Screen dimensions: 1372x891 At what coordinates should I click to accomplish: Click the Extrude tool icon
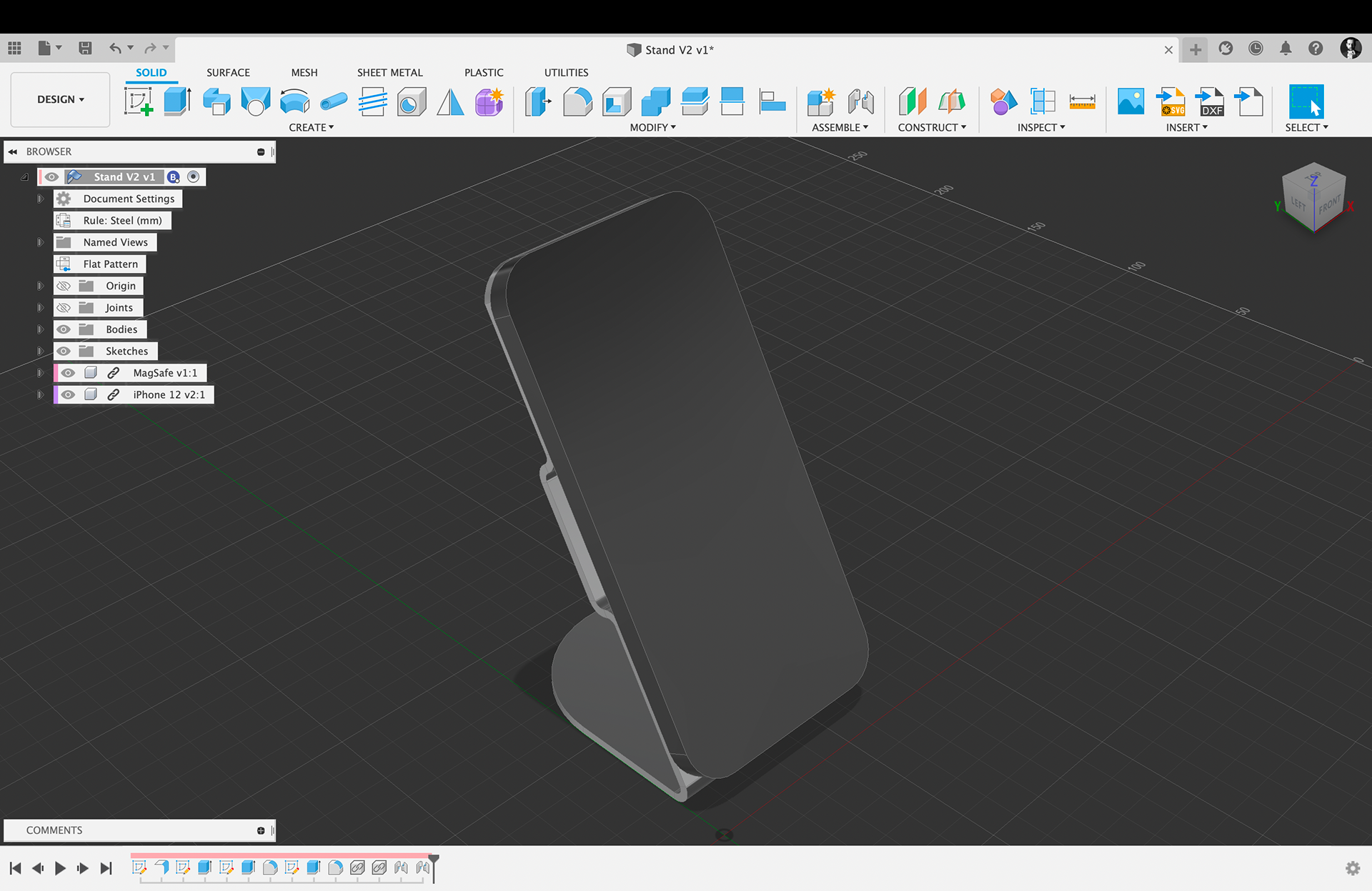tap(177, 101)
